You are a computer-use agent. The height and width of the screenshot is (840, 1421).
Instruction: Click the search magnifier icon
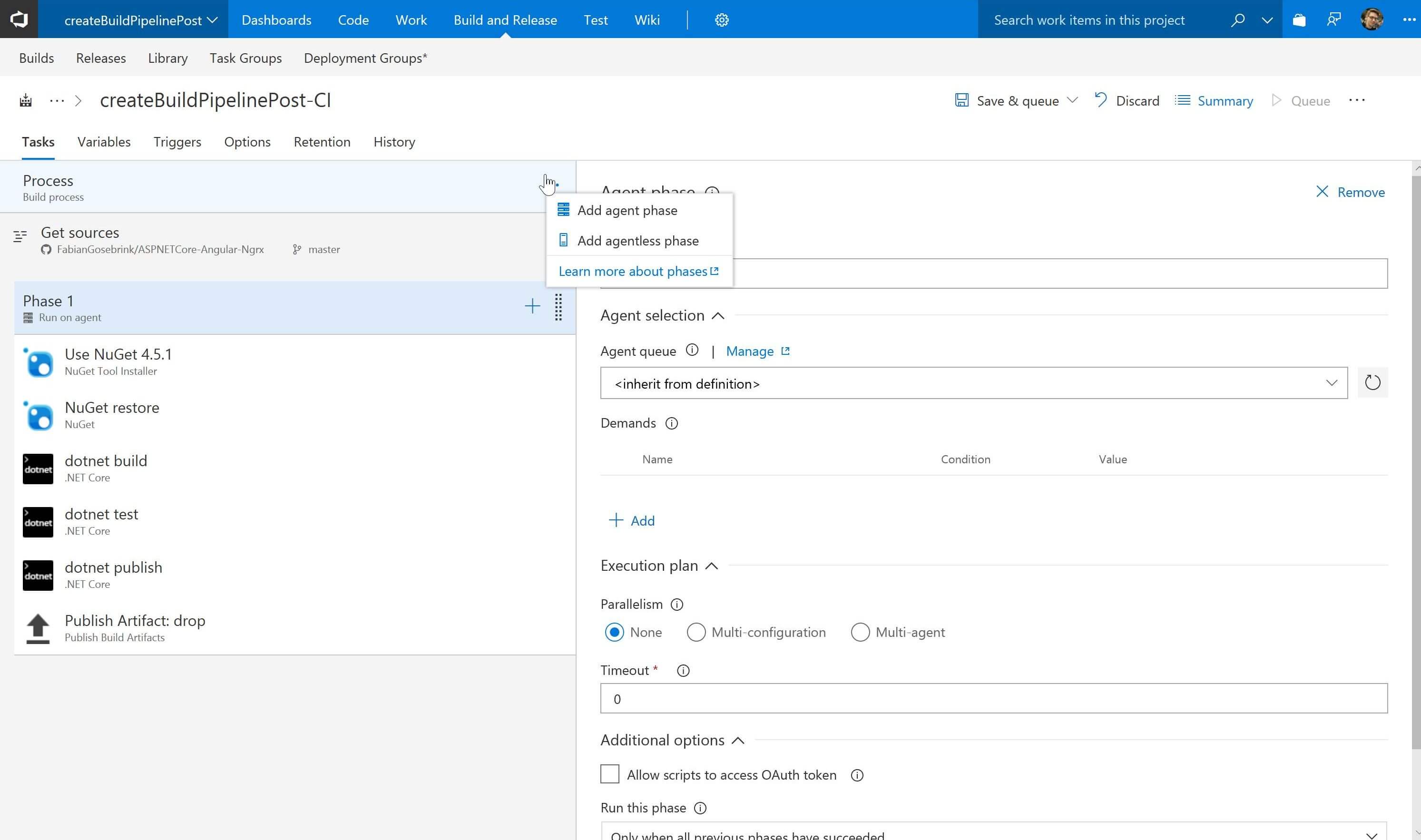click(x=1237, y=20)
